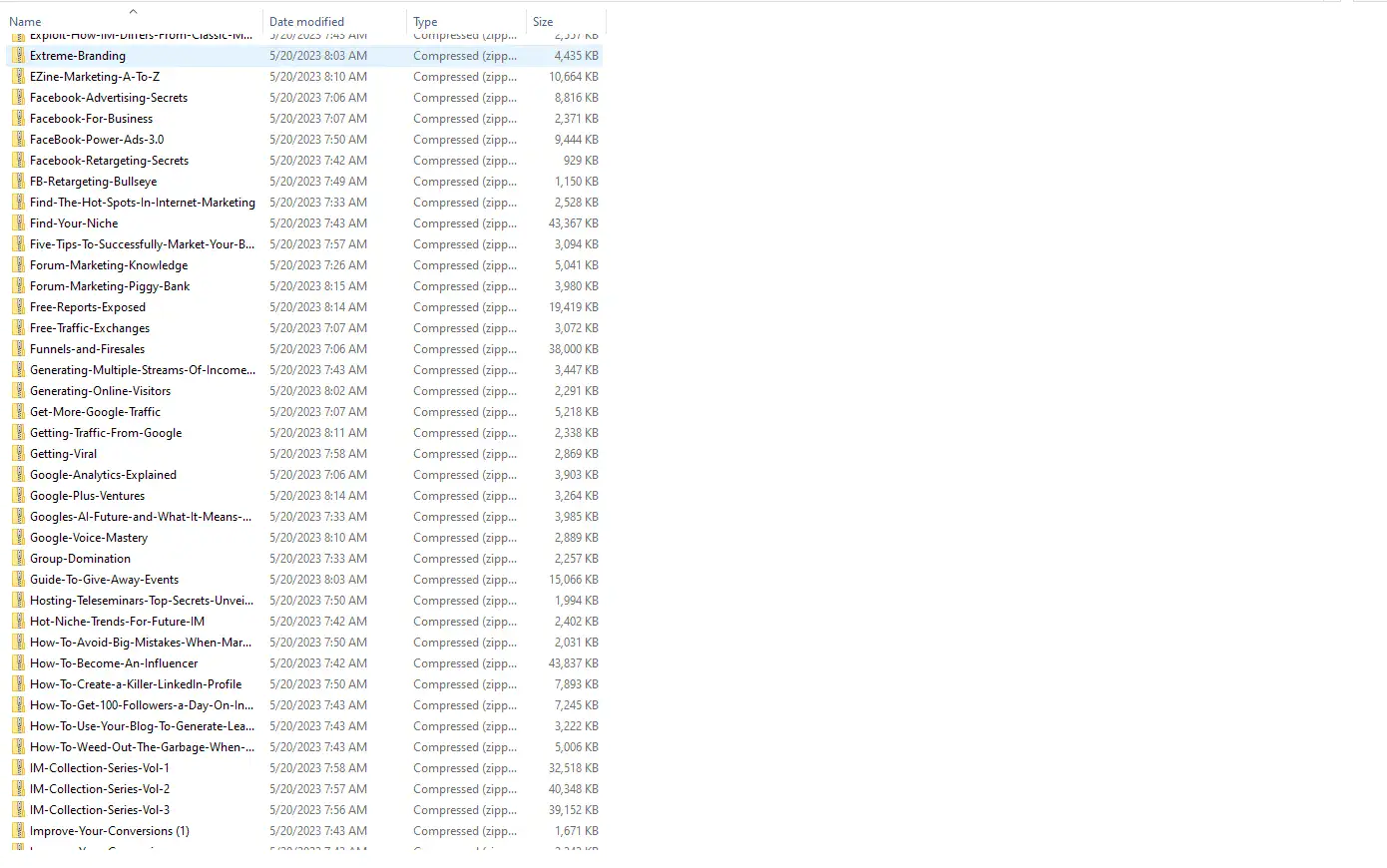This screenshot has width=1387, height=868.
Task: Select the How-To-Create-a-Killer-LinkedIn-Profile file name
Action: (x=136, y=684)
